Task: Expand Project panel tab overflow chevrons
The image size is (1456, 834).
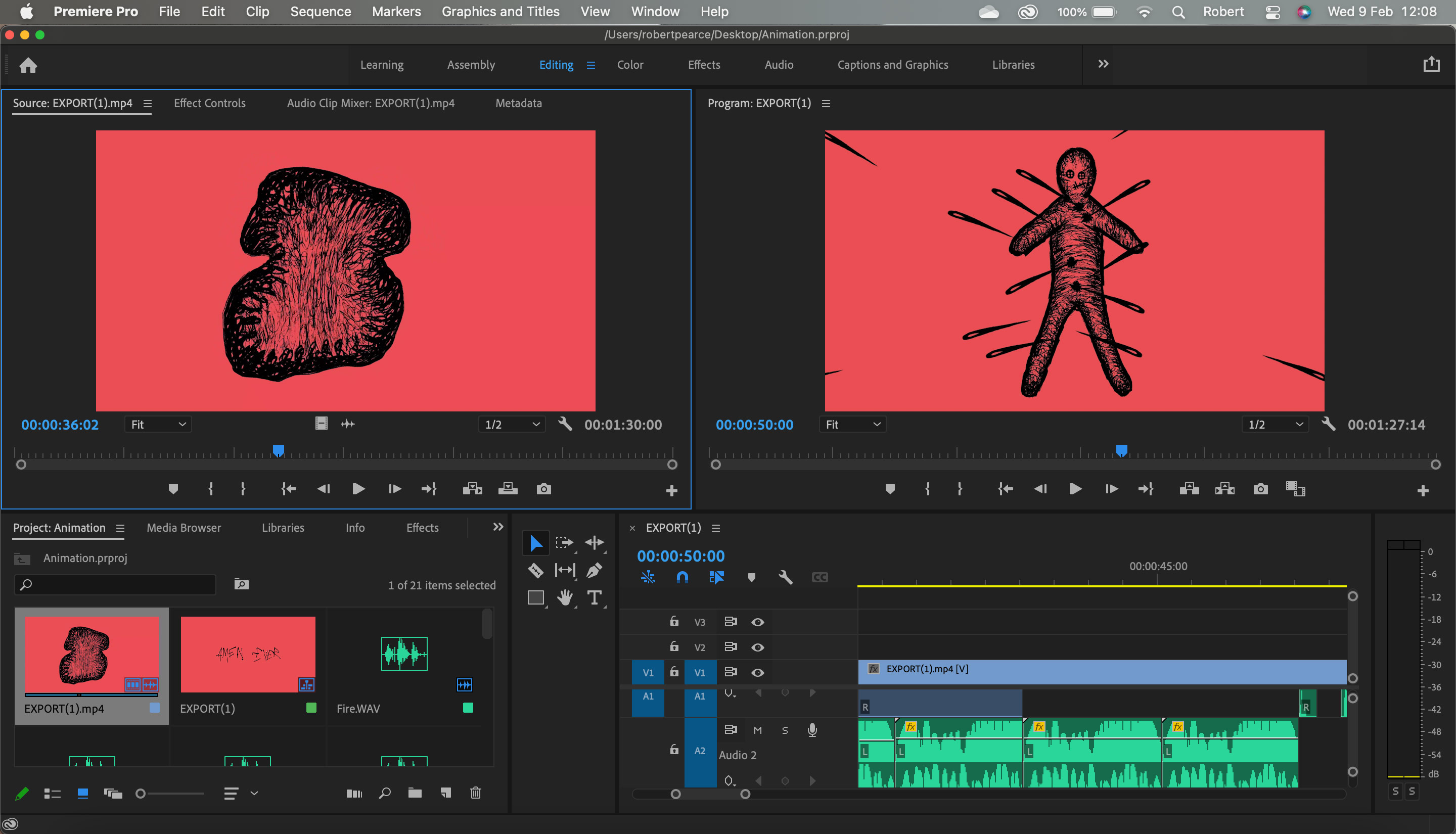Action: pos(498,526)
